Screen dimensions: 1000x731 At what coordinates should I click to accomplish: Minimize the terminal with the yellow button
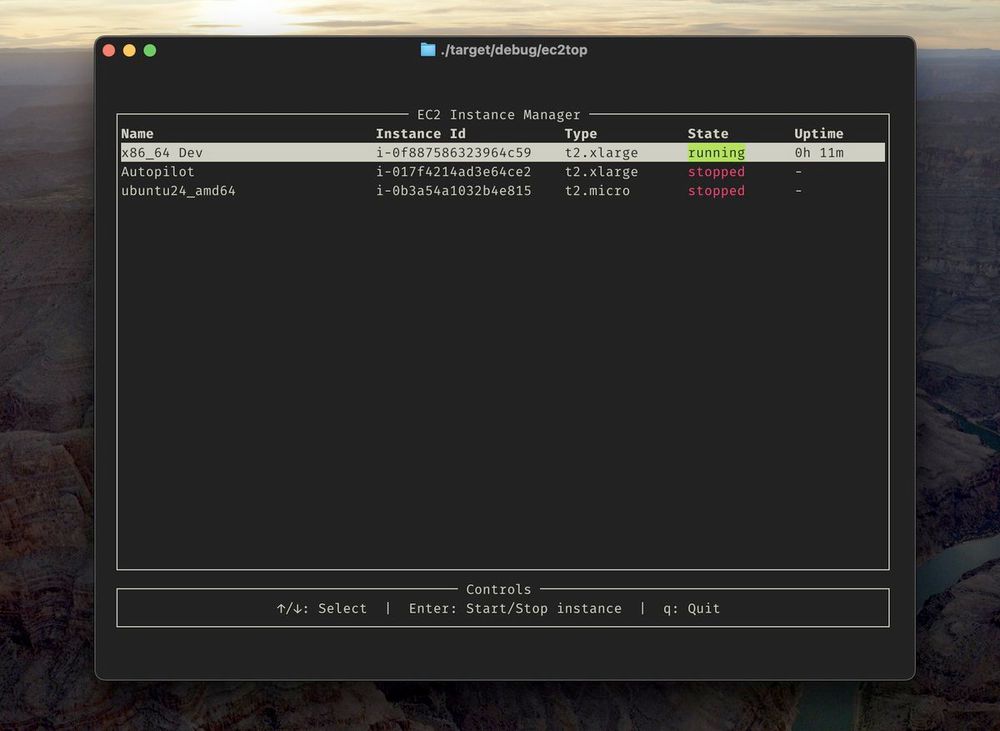click(x=129, y=50)
